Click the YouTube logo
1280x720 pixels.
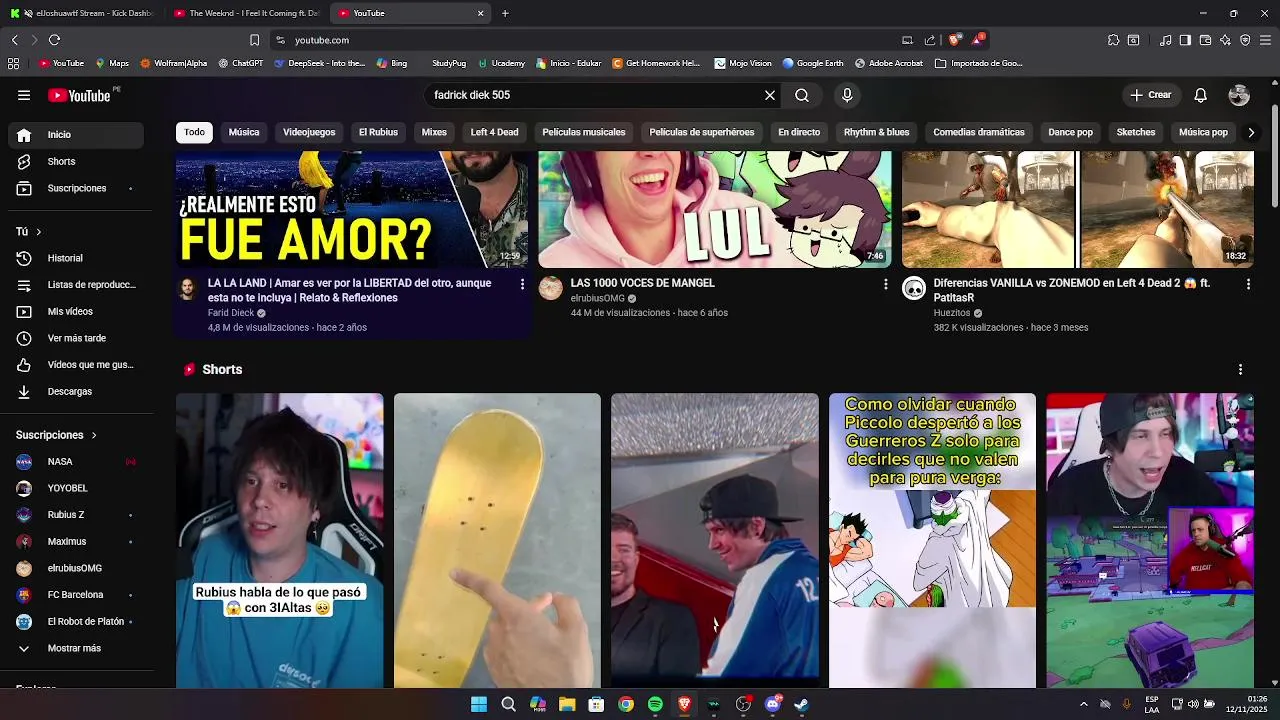click(79, 96)
